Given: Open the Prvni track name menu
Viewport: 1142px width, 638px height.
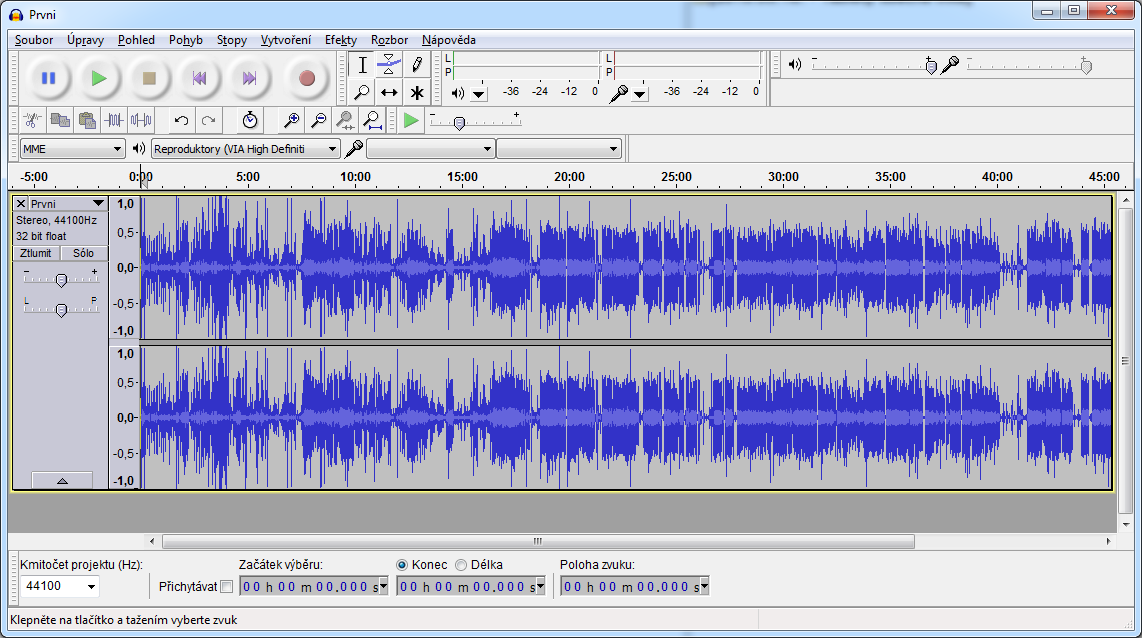Looking at the screenshot, I should tap(68, 203).
